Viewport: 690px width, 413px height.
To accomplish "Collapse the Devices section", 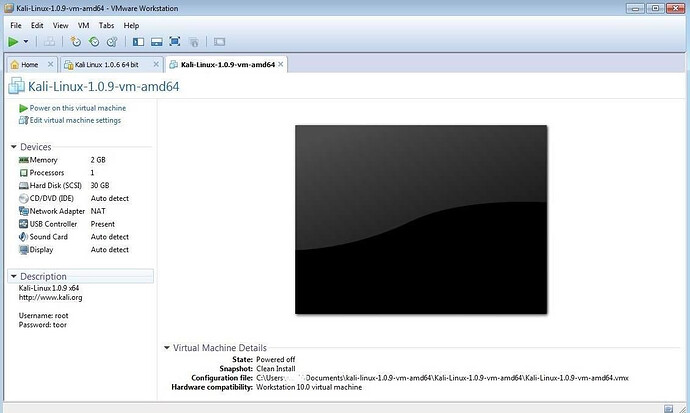I will point(13,147).
